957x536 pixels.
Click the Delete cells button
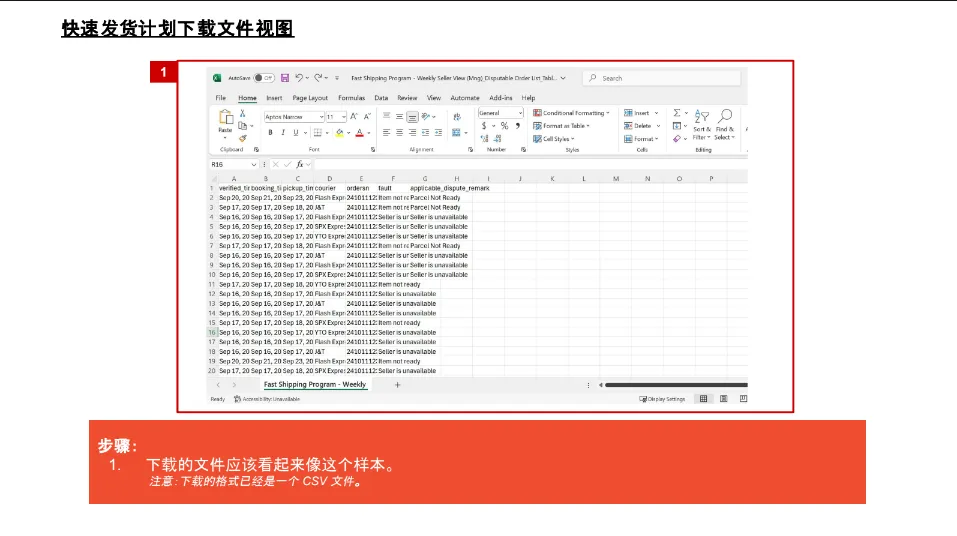pos(642,126)
